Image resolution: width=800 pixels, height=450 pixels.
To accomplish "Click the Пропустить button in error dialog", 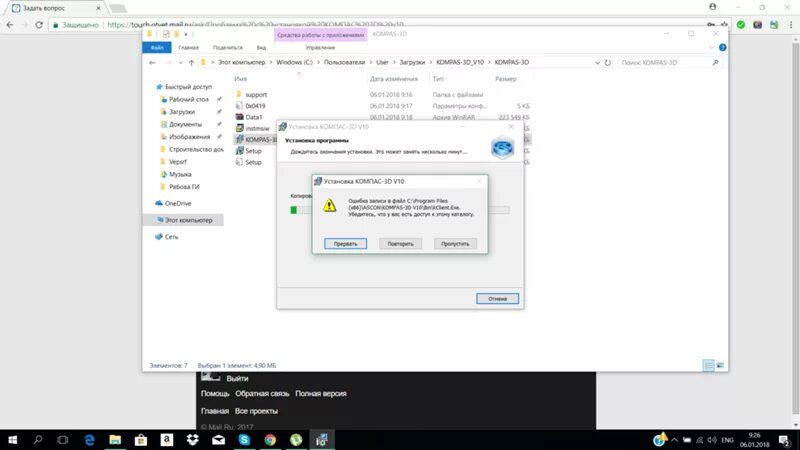I will [455, 244].
